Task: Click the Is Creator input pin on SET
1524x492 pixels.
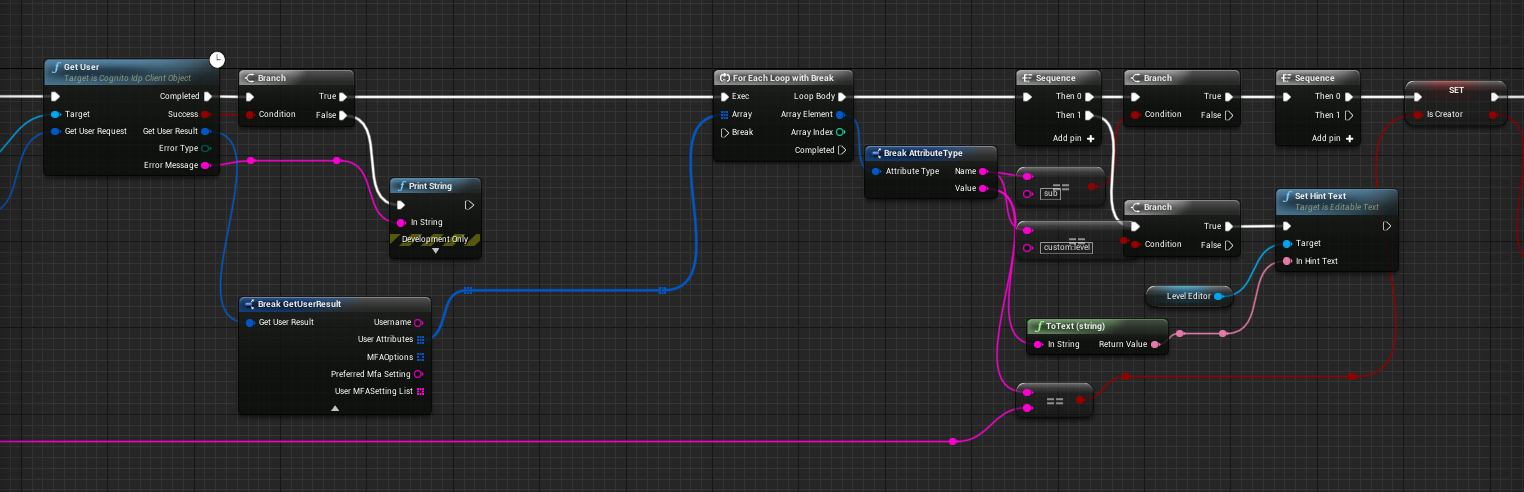Action: click(x=1417, y=115)
